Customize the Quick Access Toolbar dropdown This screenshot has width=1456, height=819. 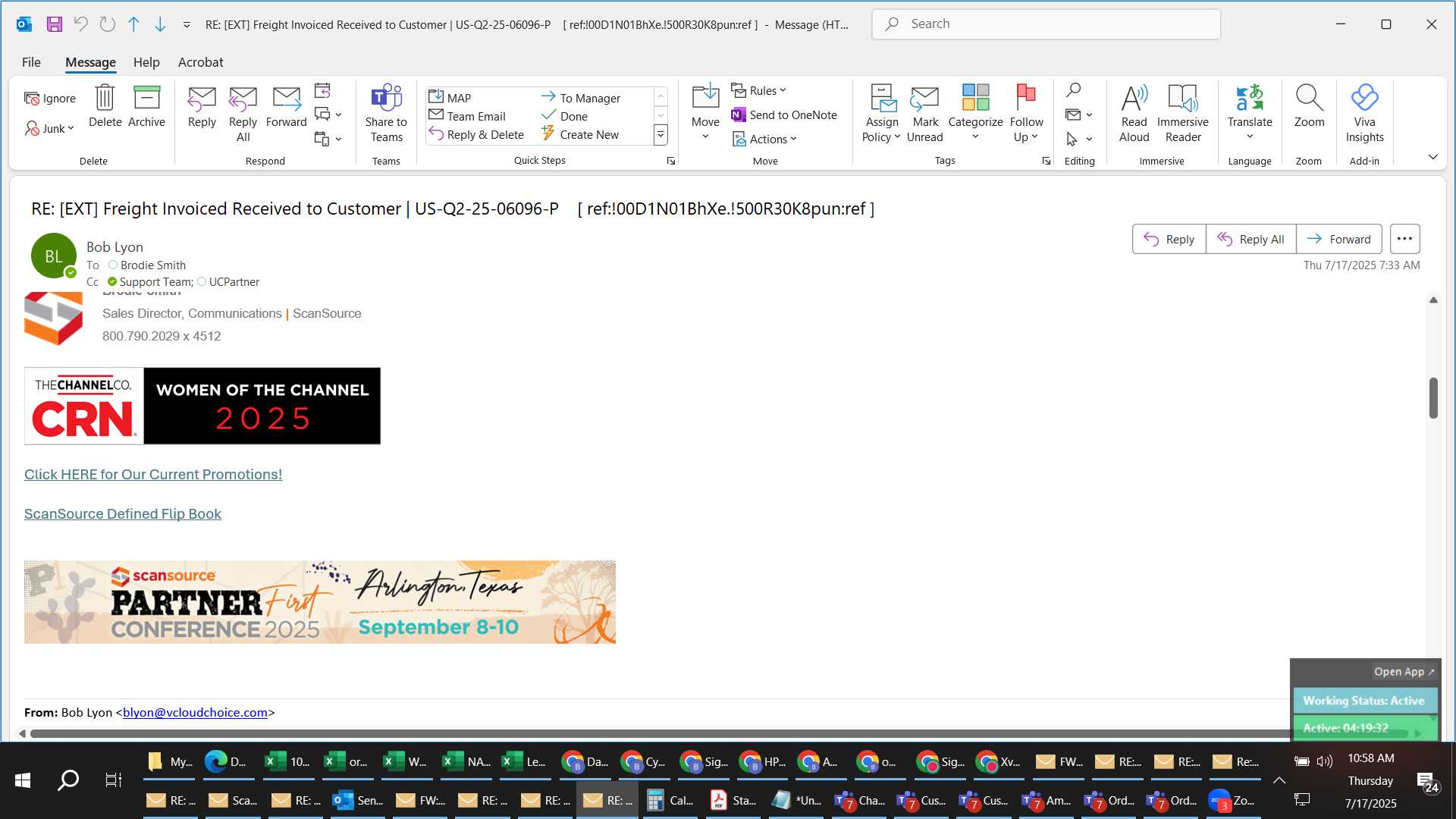(x=187, y=25)
